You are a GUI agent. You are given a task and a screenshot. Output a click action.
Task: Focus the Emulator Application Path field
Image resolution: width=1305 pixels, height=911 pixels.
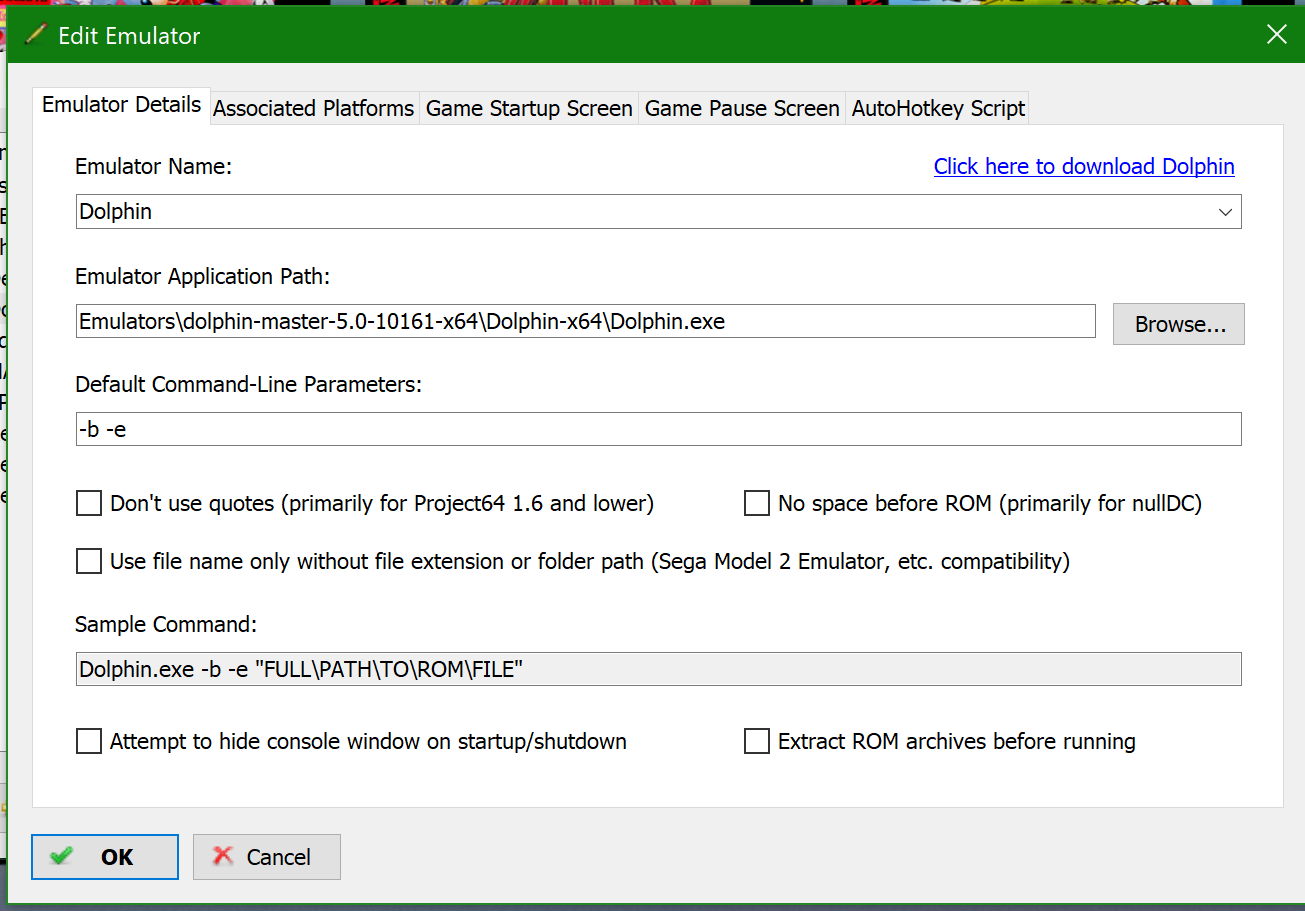[x=586, y=322]
